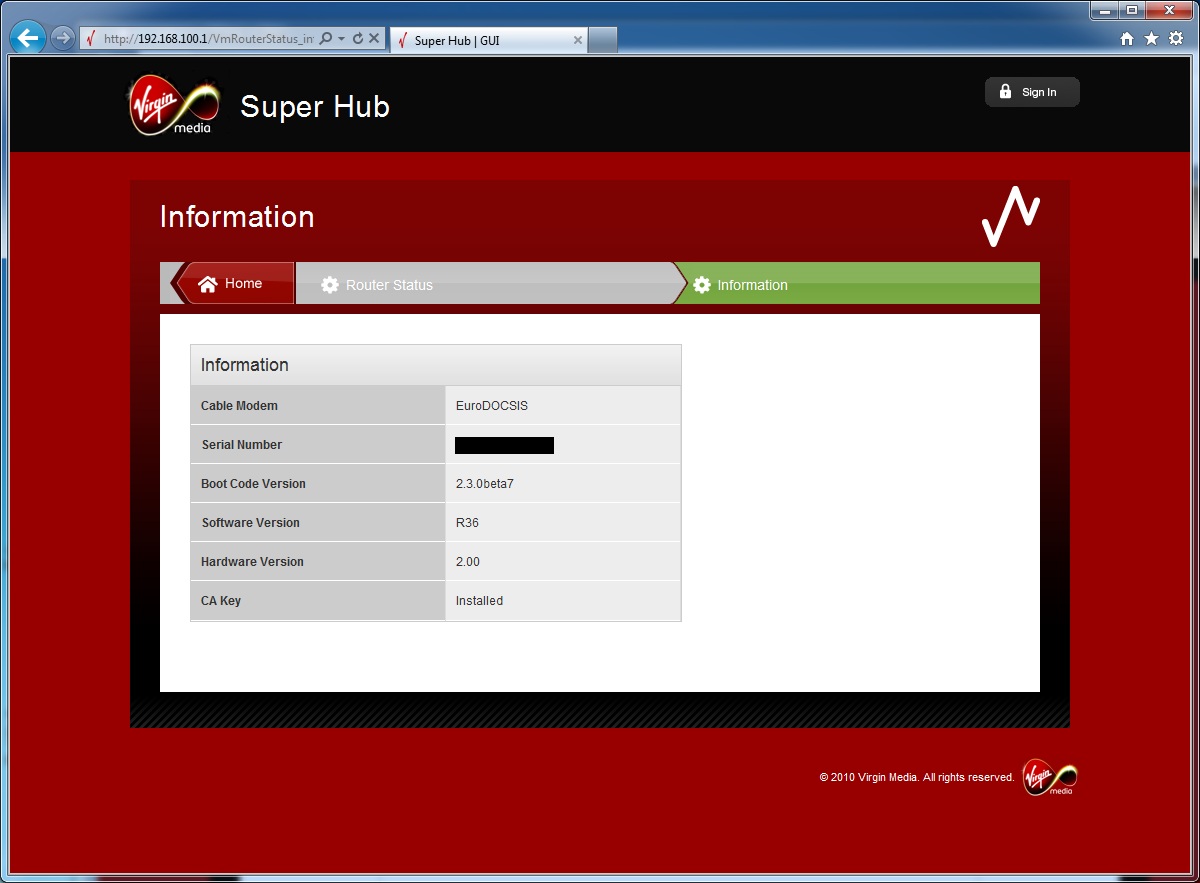Select the 2.3.0beta7 boot code value
The width and height of the screenshot is (1200, 883).
point(484,484)
